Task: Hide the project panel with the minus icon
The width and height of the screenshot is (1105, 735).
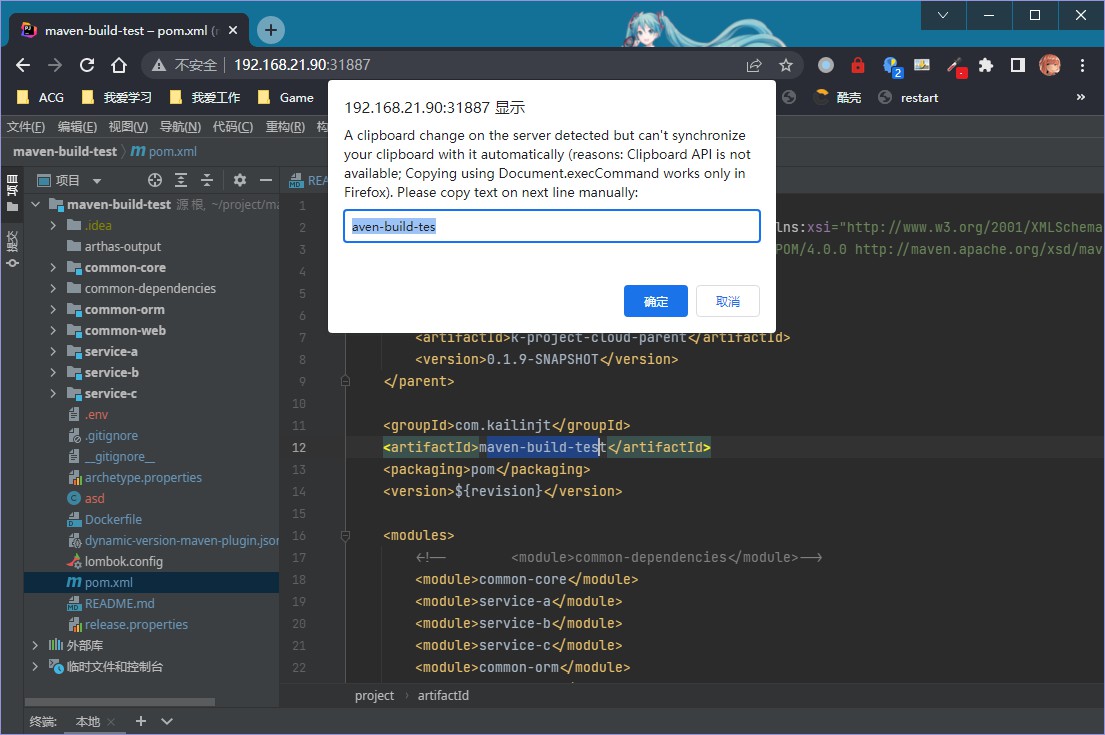Action: click(x=265, y=181)
